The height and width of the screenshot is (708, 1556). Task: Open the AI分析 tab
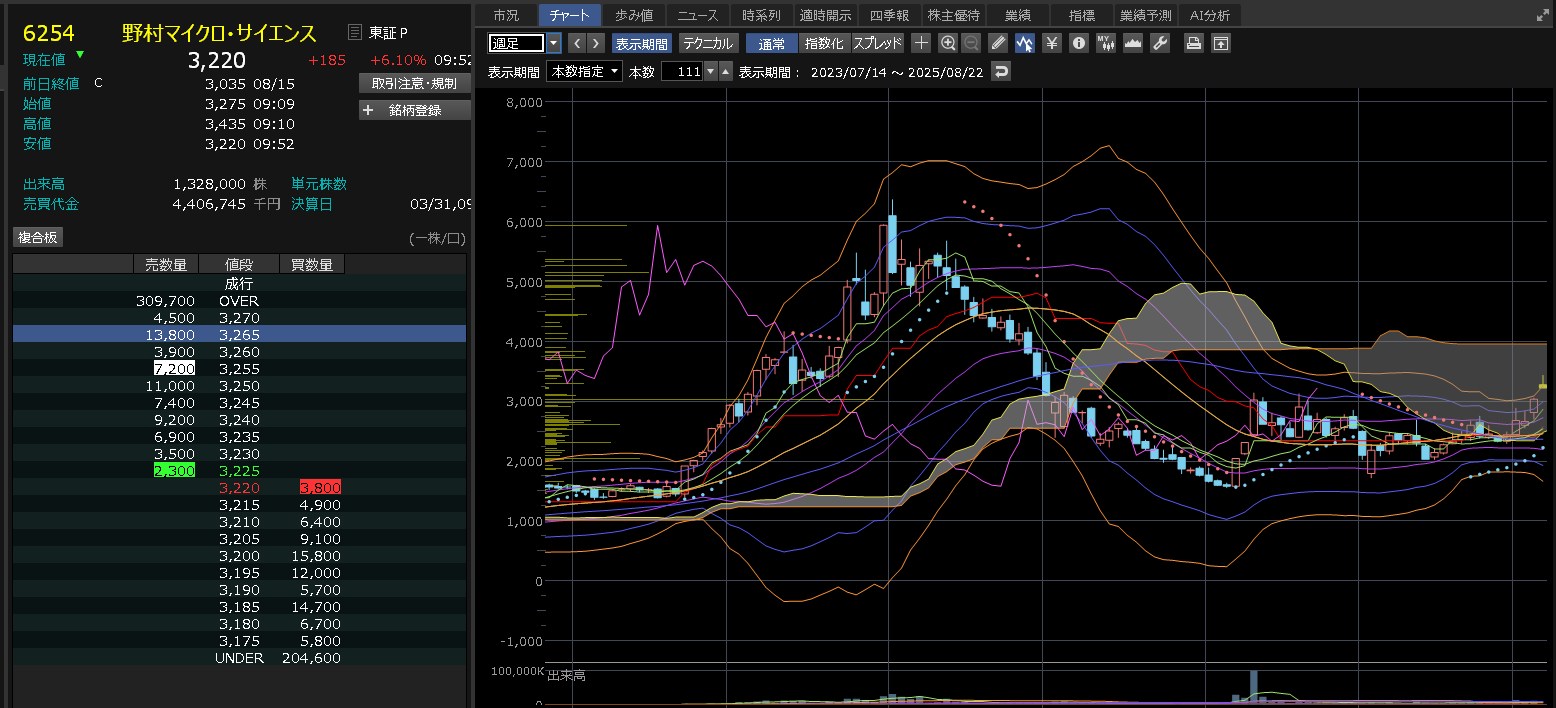(x=1210, y=15)
